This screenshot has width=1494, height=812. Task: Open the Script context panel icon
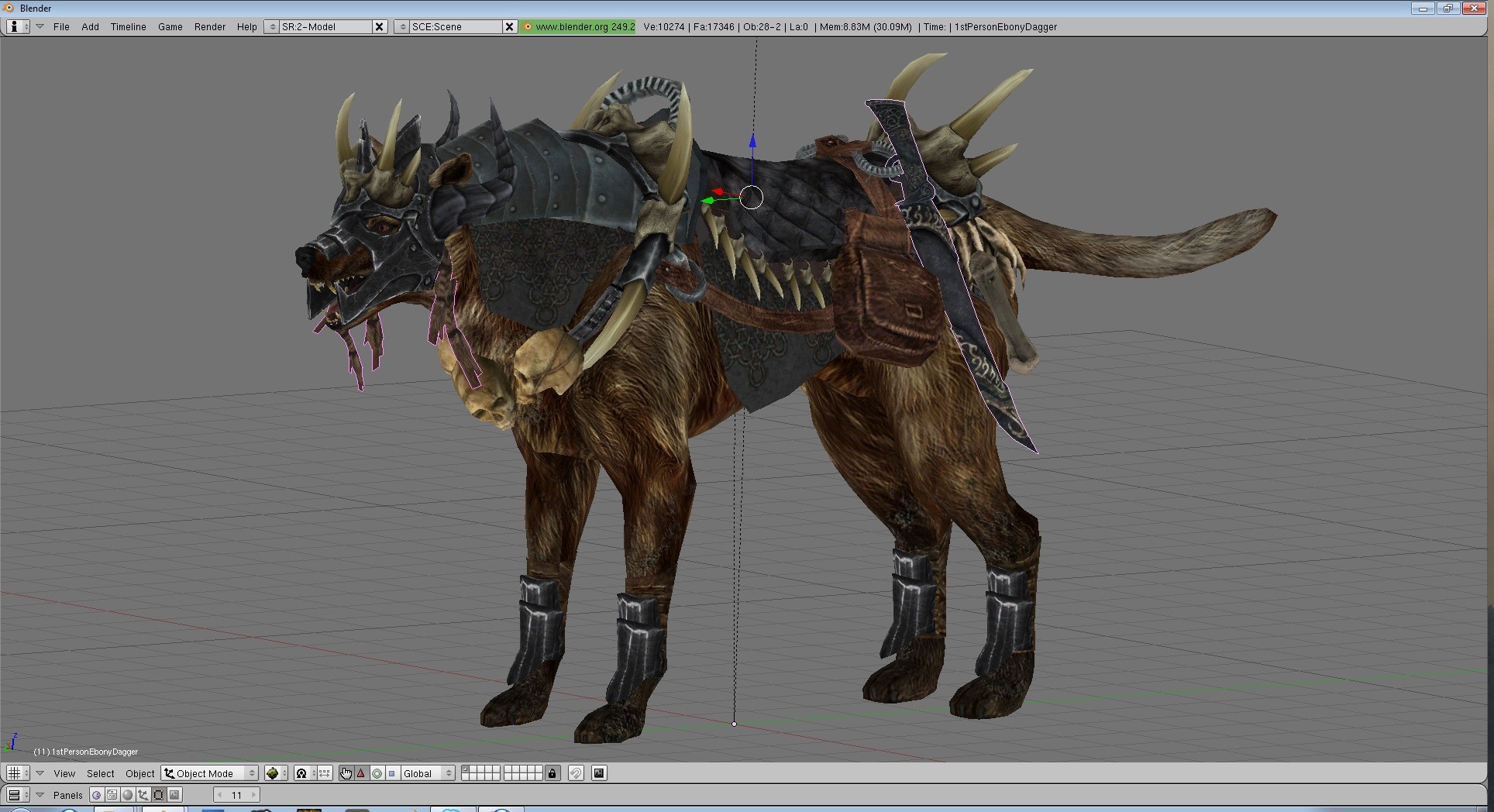click(112, 795)
